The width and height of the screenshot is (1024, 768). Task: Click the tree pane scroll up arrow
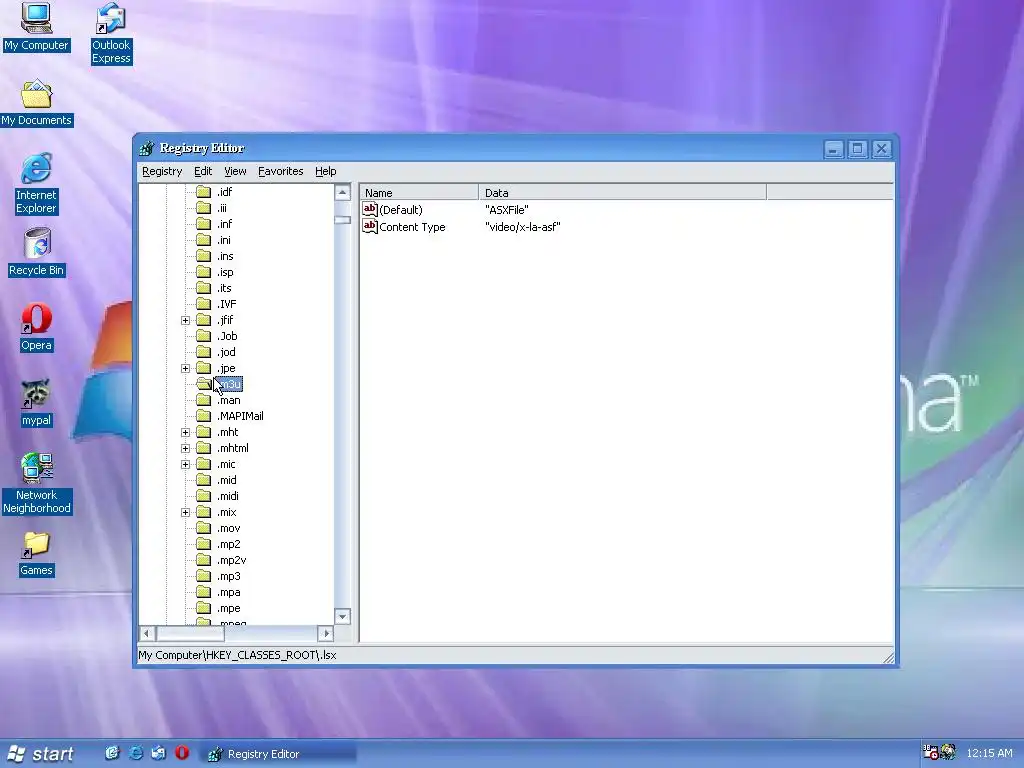point(342,192)
